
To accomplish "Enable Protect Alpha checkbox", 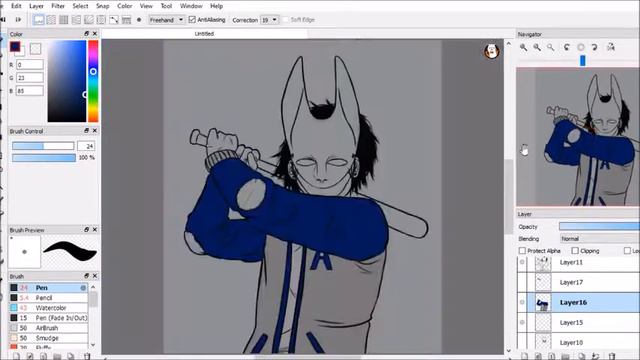I will 522,251.
